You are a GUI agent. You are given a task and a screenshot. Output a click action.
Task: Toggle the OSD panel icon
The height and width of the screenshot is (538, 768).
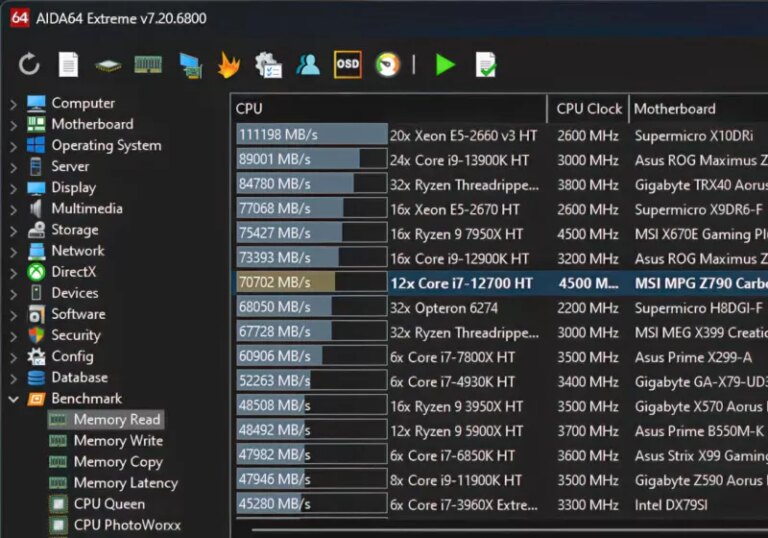click(x=348, y=64)
